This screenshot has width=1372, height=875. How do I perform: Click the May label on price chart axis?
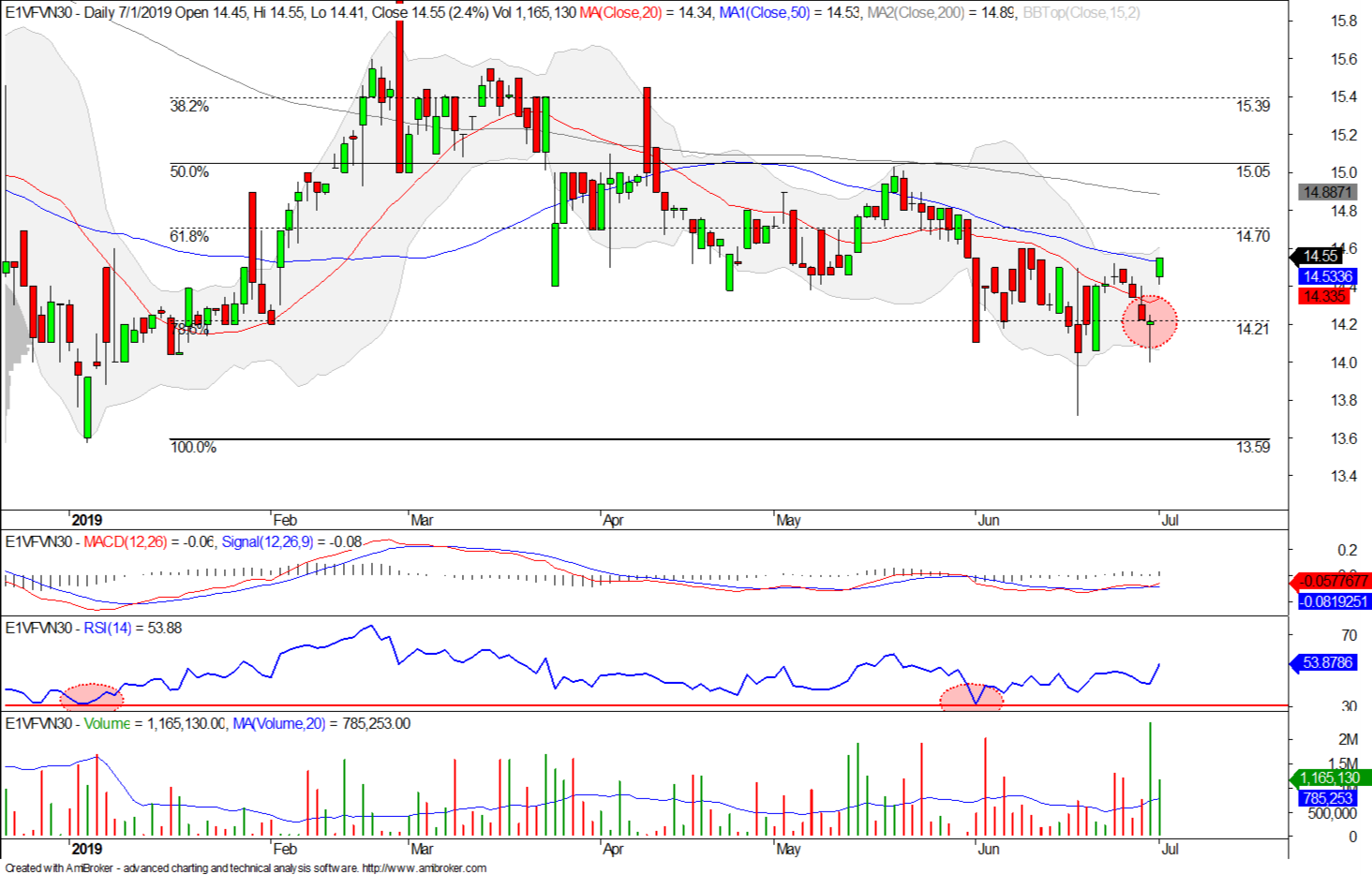pos(788,521)
